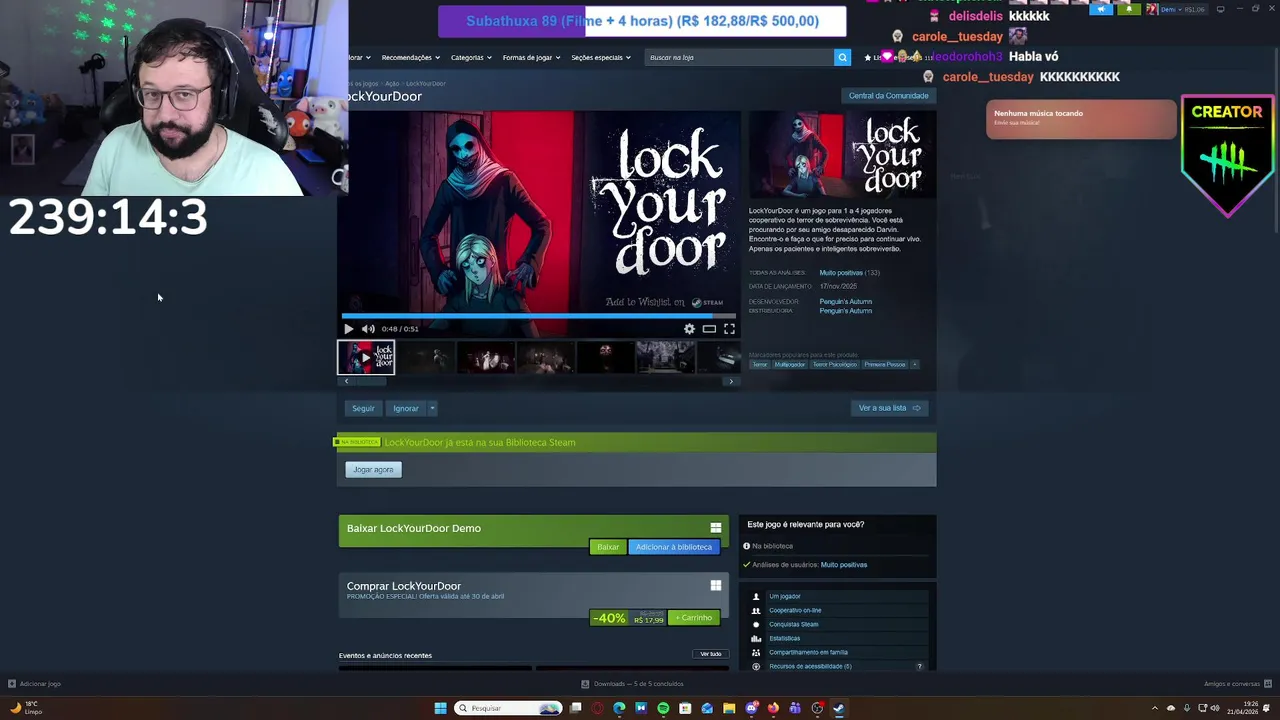
Task: Add LockYourDoor to cart via Carrinho
Action: pos(693,618)
